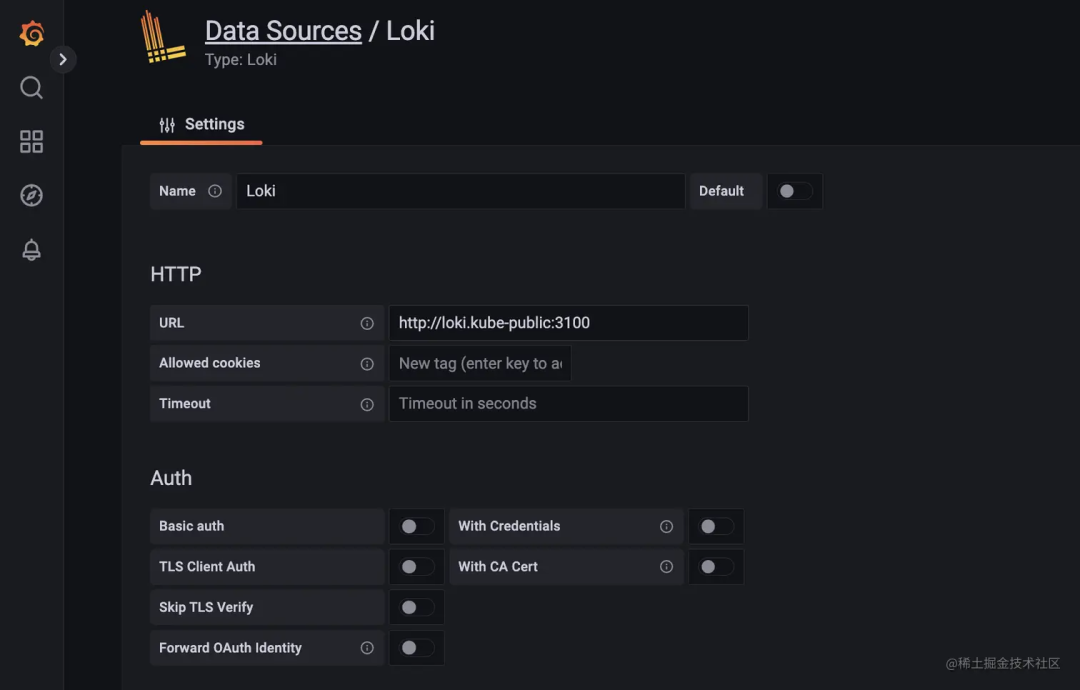Click the Allowed cookies info icon

pos(367,364)
